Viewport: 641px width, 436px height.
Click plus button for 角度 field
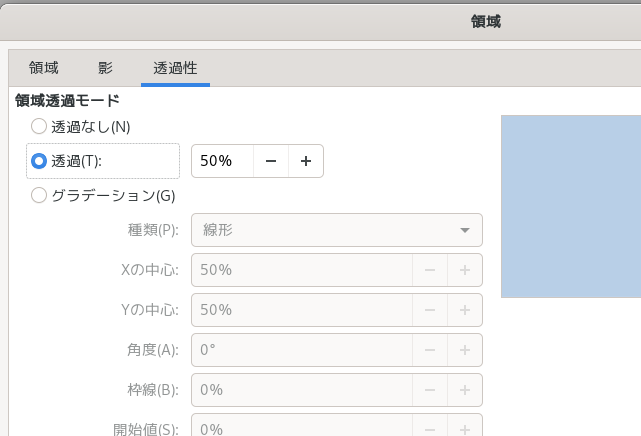[x=465, y=350]
